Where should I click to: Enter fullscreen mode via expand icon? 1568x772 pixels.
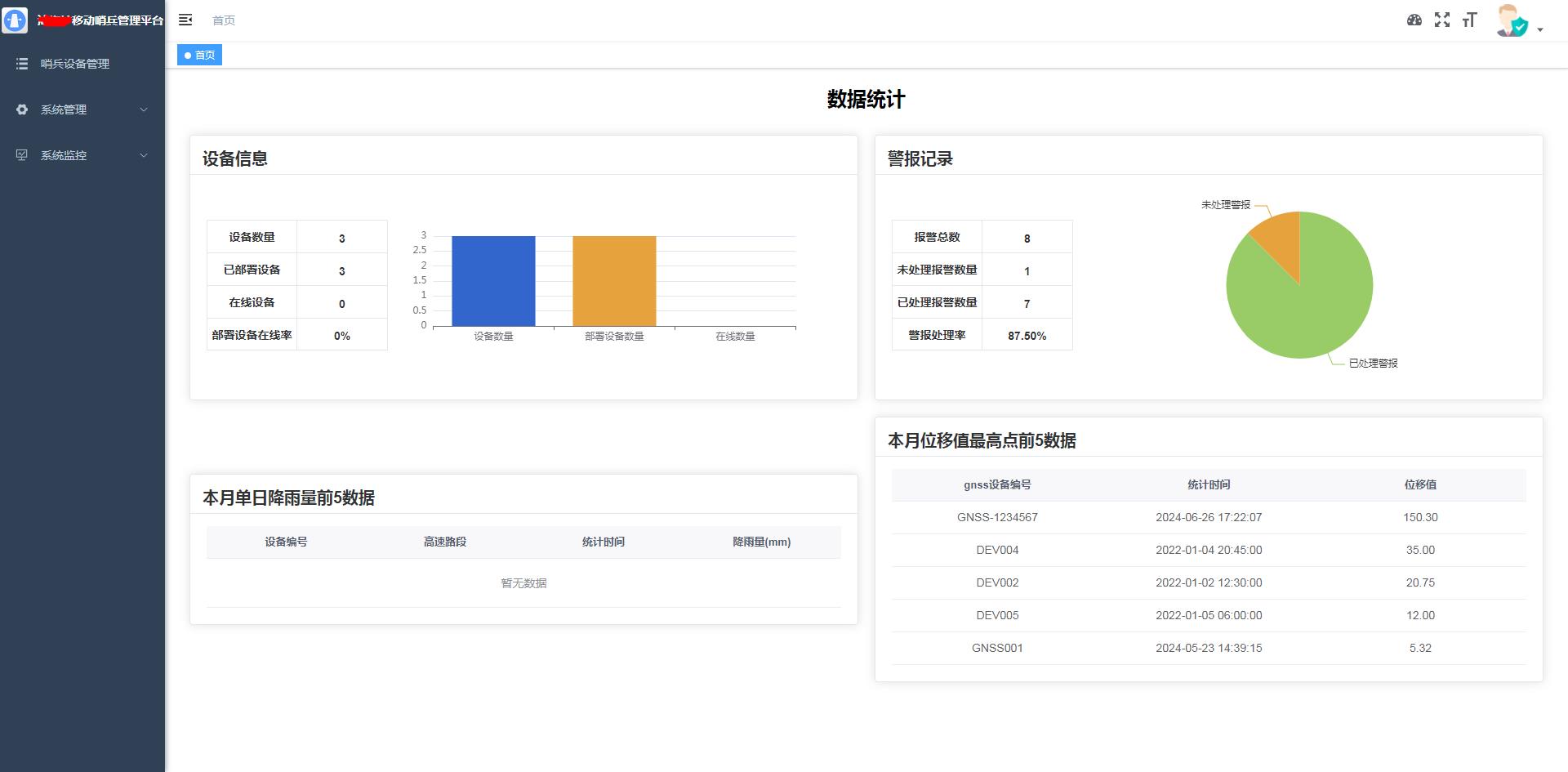pyautogui.click(x=1442, y=20)
